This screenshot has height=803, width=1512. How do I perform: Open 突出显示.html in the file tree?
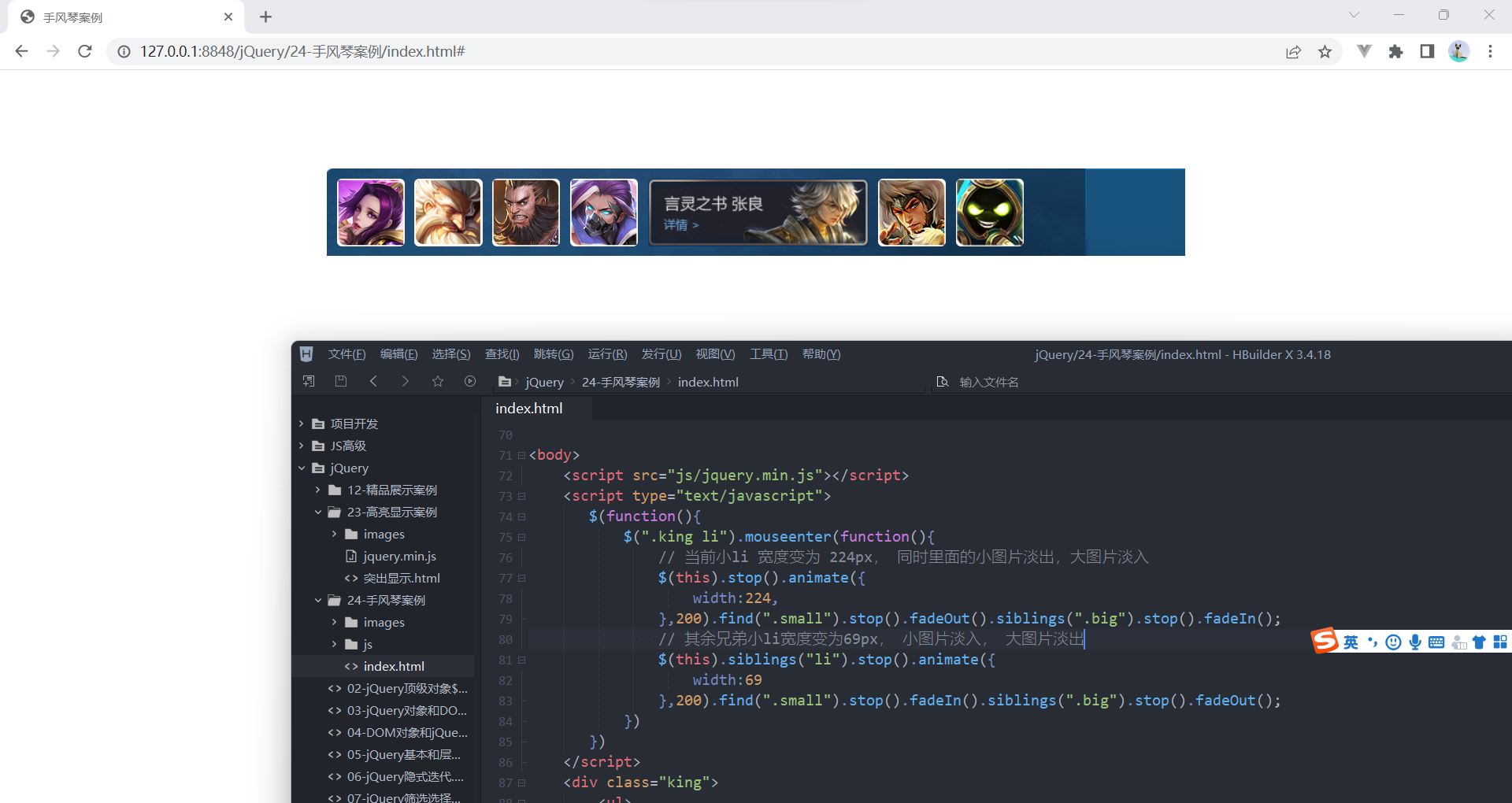pos(401,578)
